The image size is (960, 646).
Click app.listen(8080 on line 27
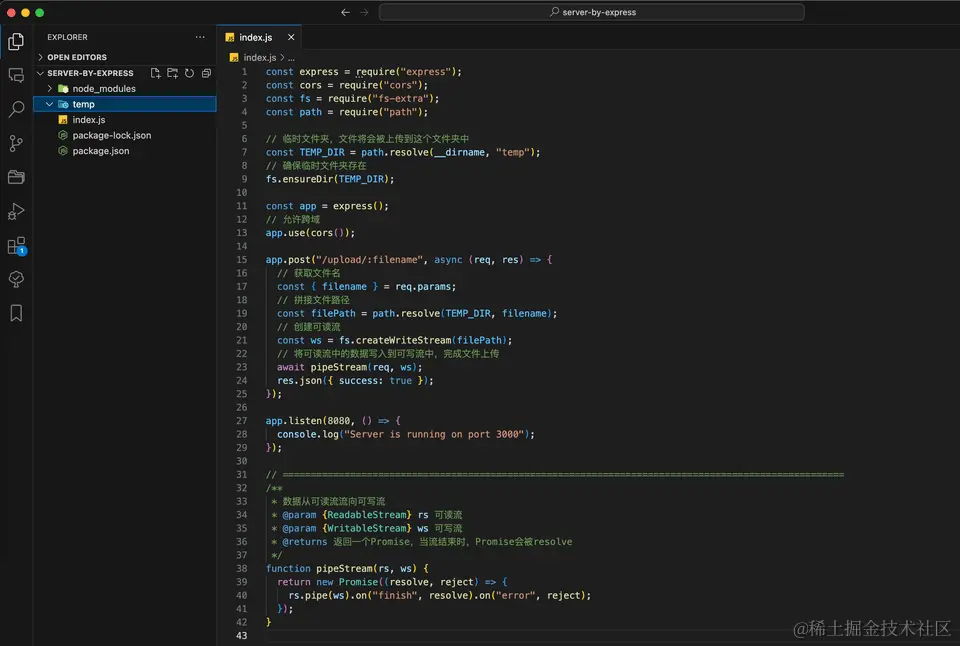click(x=310, y=421)
